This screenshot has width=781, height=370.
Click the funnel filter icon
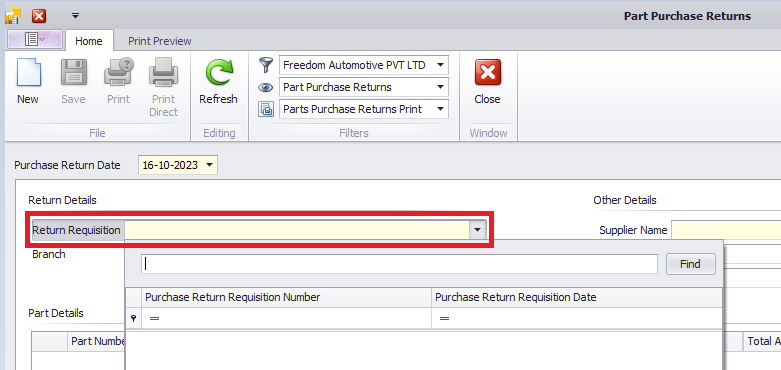coord(266,65)
